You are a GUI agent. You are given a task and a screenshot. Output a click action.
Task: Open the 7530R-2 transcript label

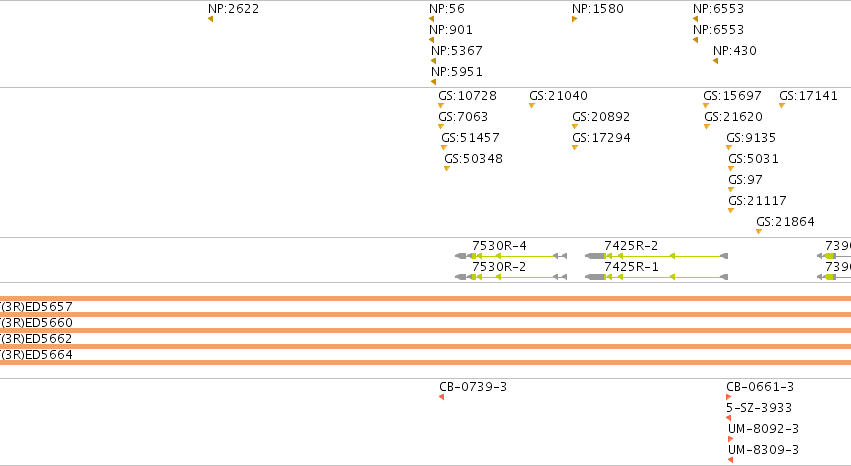click(x=499, y=267)
